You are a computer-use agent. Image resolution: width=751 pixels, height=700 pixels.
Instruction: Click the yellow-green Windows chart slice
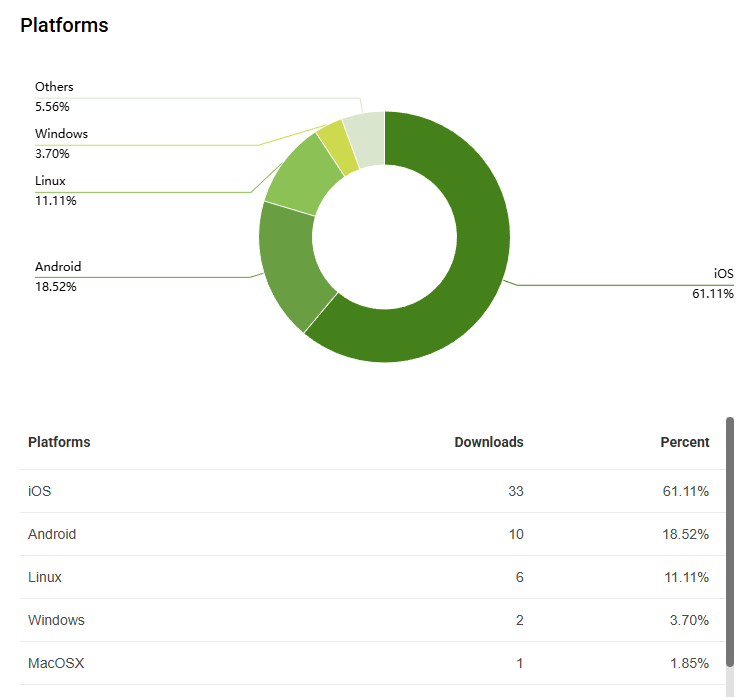tap(335, 146)
